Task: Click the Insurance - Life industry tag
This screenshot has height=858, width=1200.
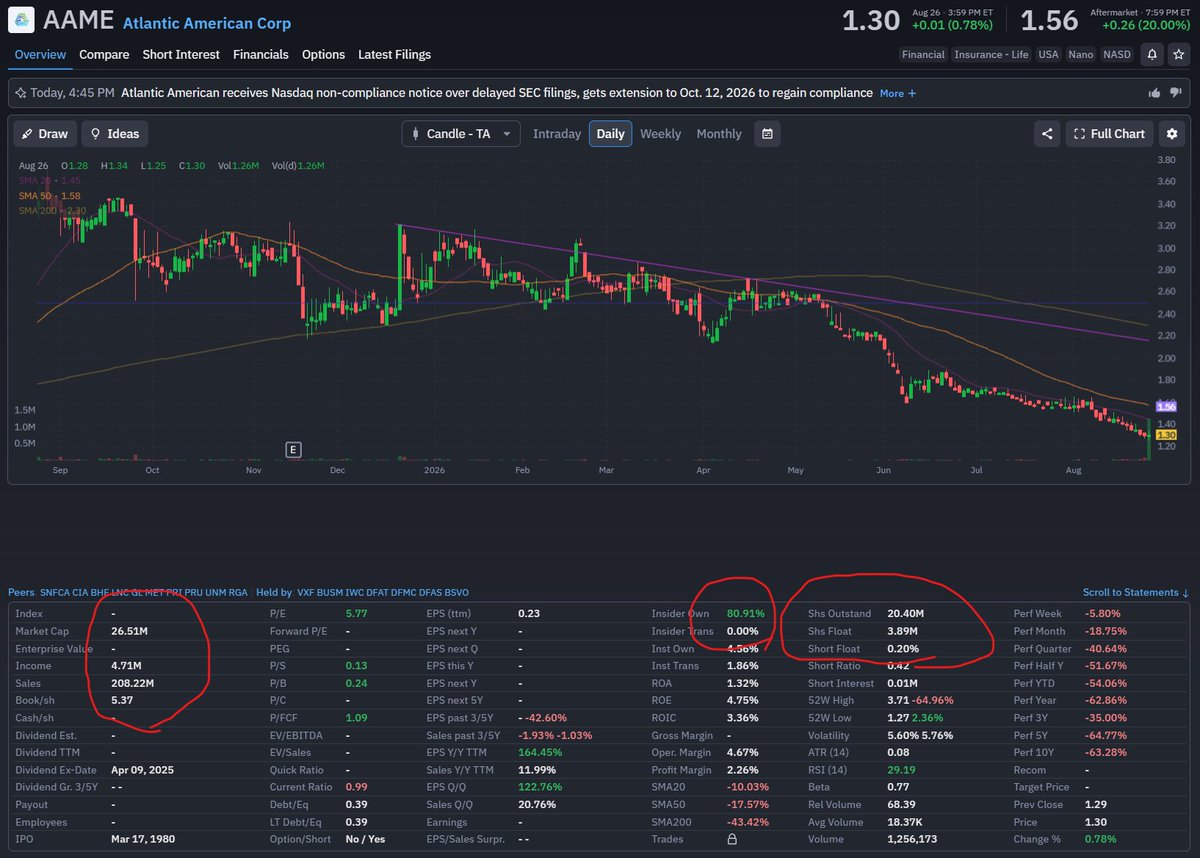Action: [x=991, y=55]
